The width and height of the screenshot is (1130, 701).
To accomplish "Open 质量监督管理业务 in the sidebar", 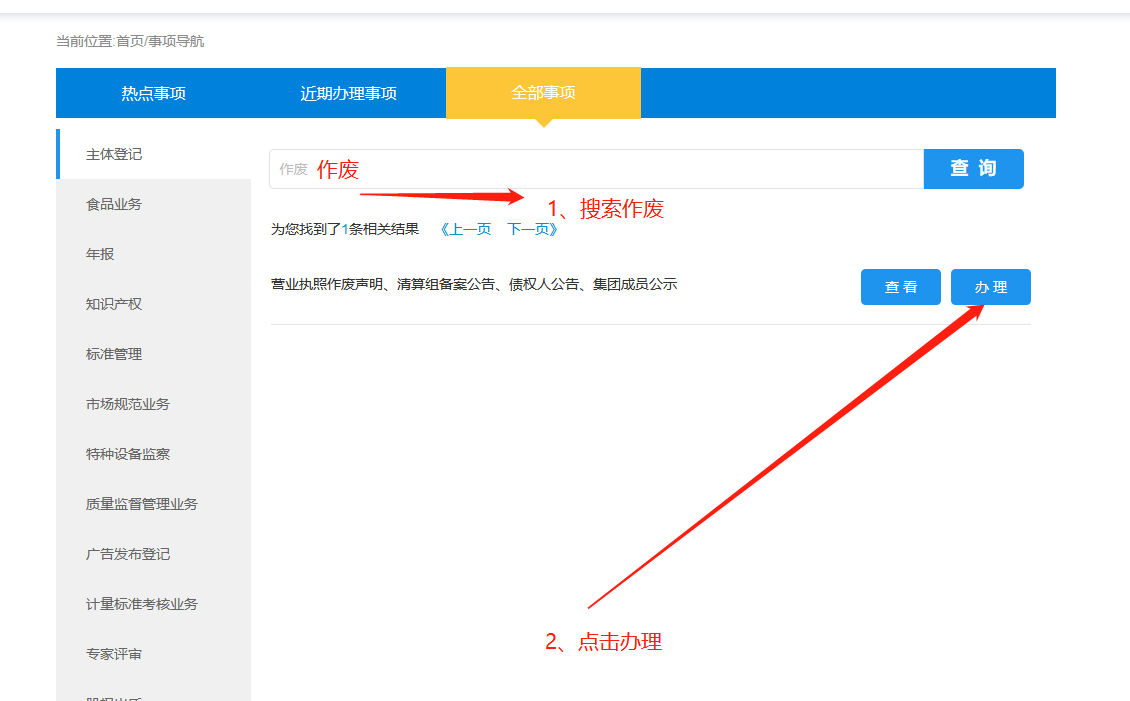I will (x=142, y=504).
